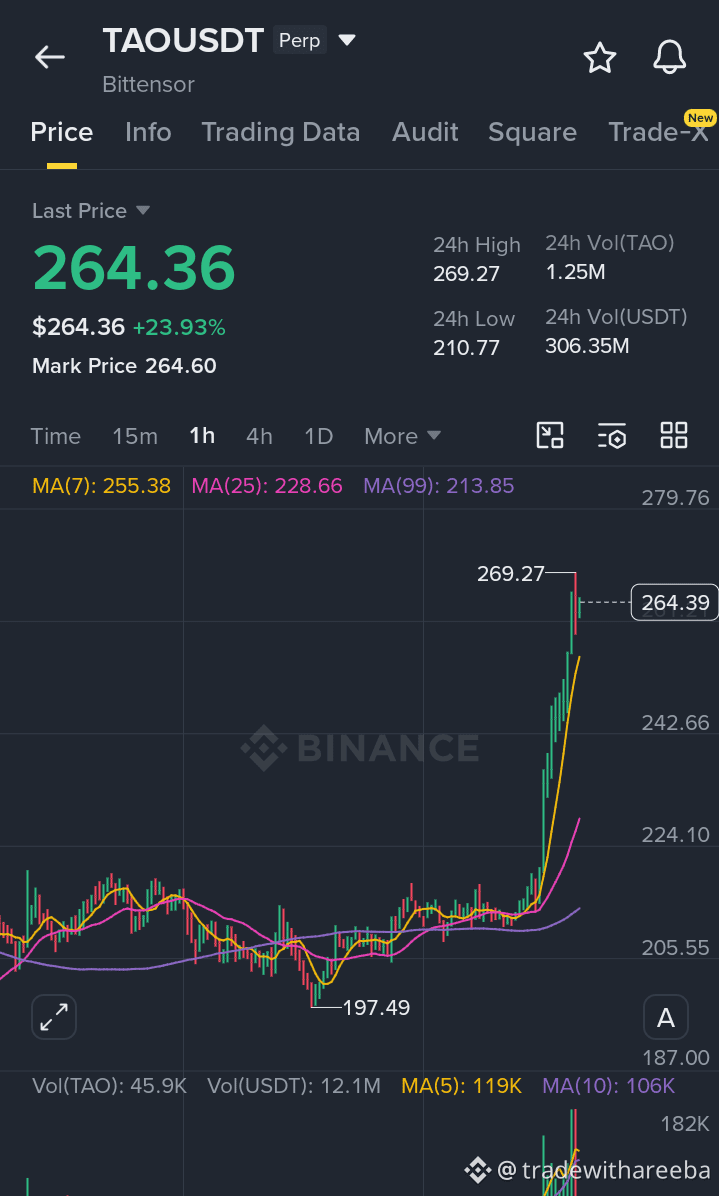Select the 4h chart interval
The image size is (719, 1196).
coord(259,436)
